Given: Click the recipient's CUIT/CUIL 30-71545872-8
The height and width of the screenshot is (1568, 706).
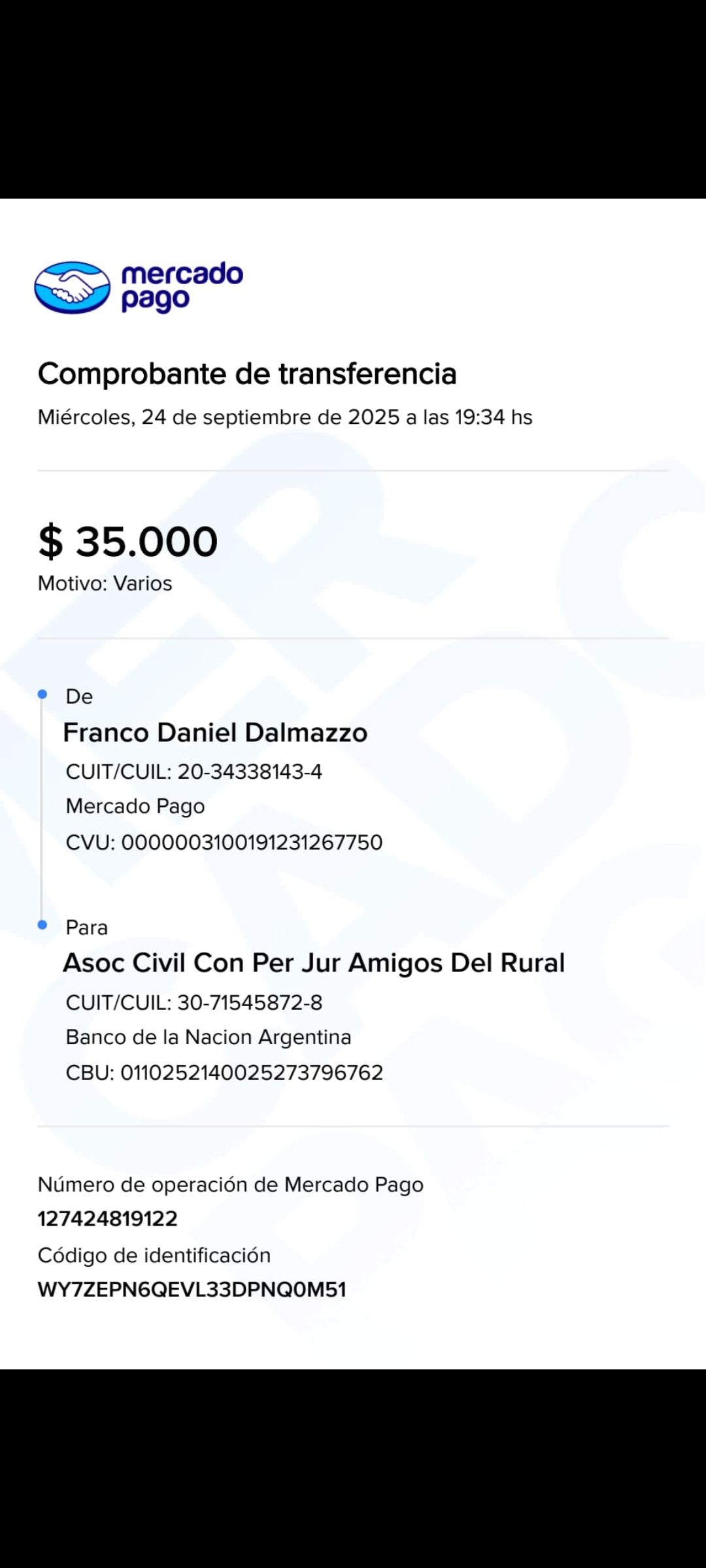Looking at the screenshot, I should [x=193, y=1002].
